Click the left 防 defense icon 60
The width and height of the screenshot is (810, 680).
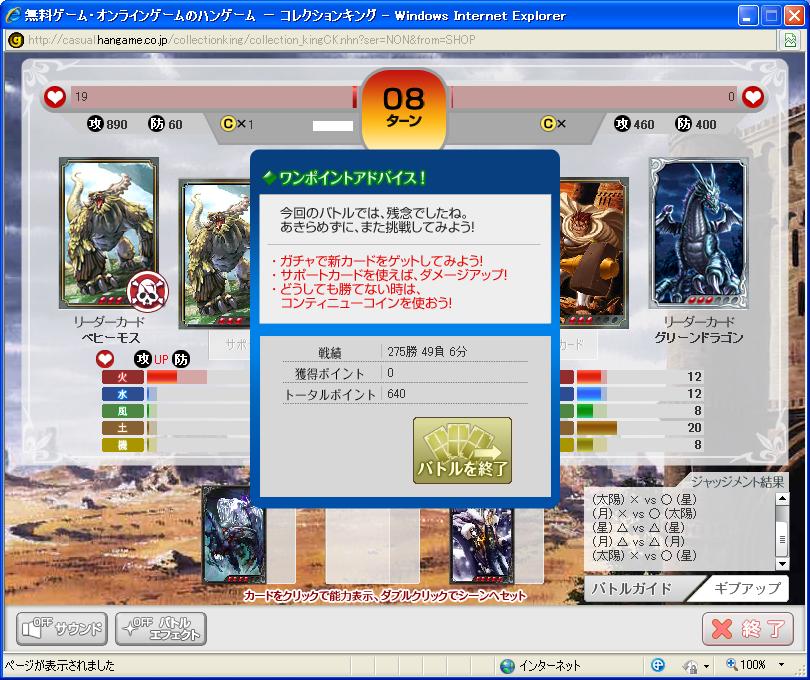pos(157,124)
